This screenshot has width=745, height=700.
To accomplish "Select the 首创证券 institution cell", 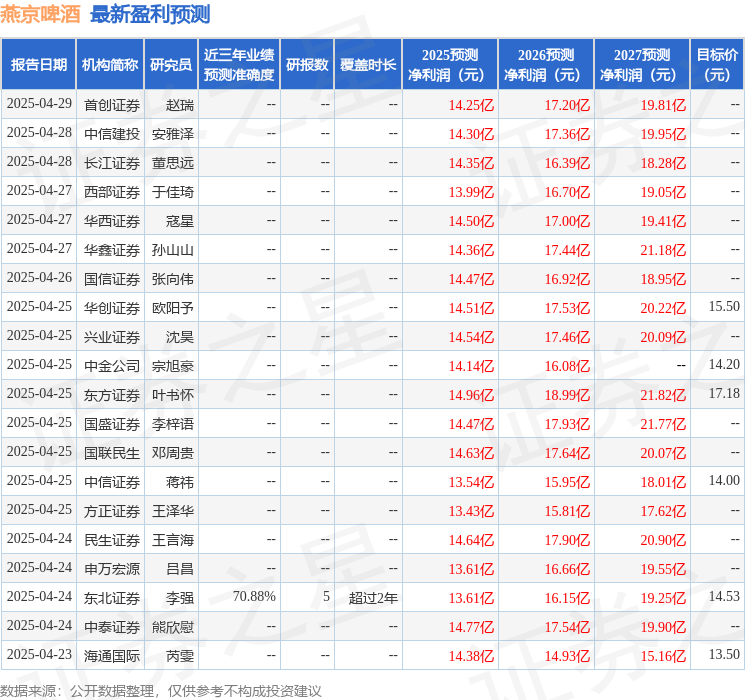I will (x=112, y=105).
